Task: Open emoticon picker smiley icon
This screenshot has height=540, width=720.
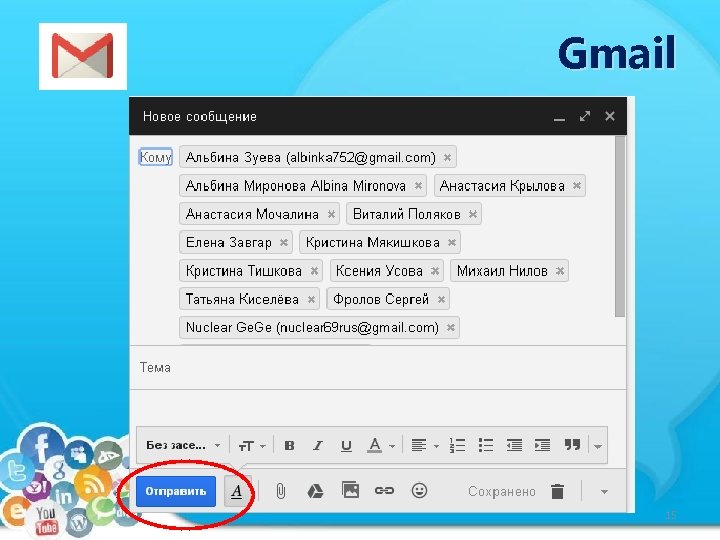Action: pyautogui.click(x=419, y=491)
